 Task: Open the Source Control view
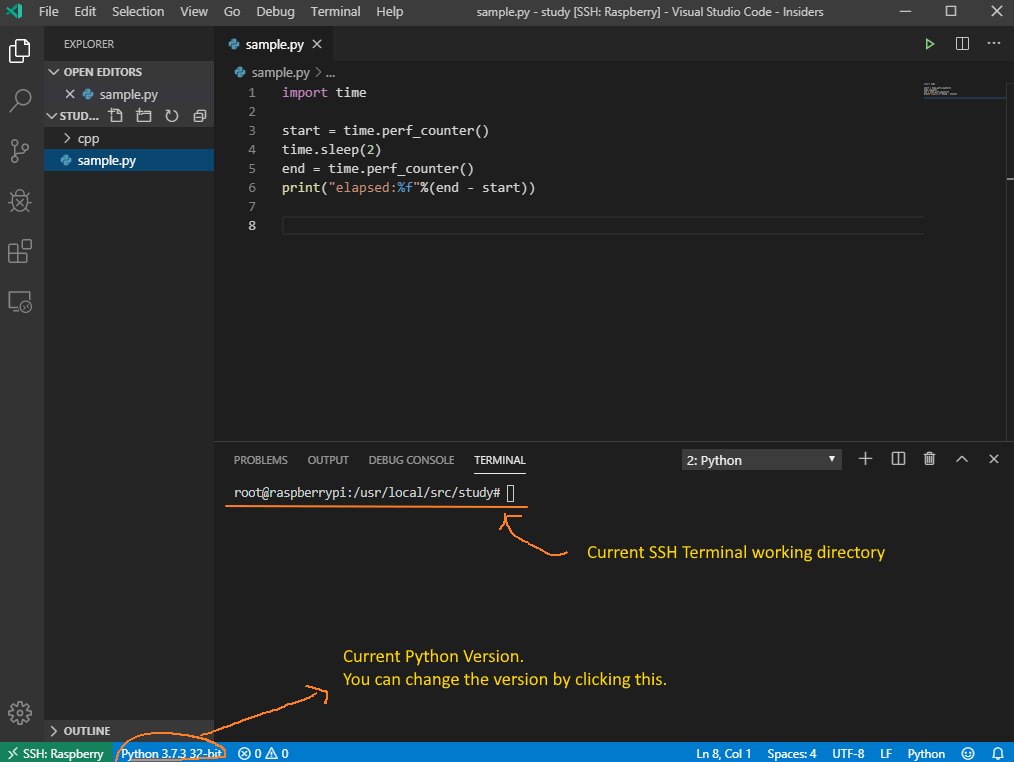[x=20, y=151]
